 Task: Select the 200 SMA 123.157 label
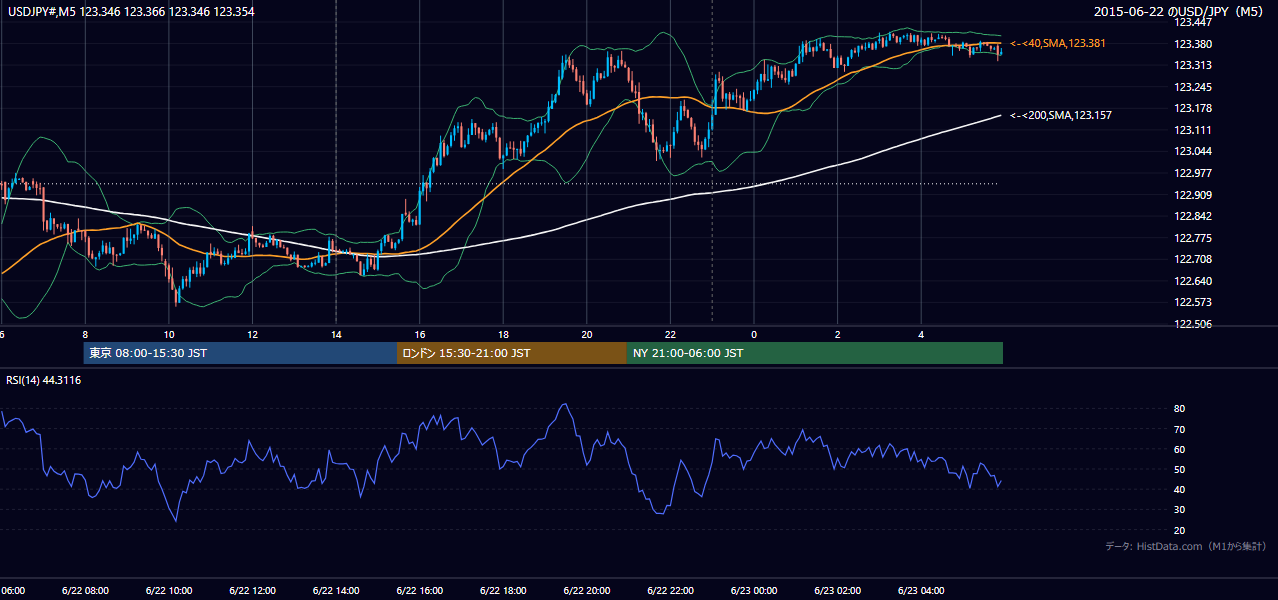tap(1060, 116)
